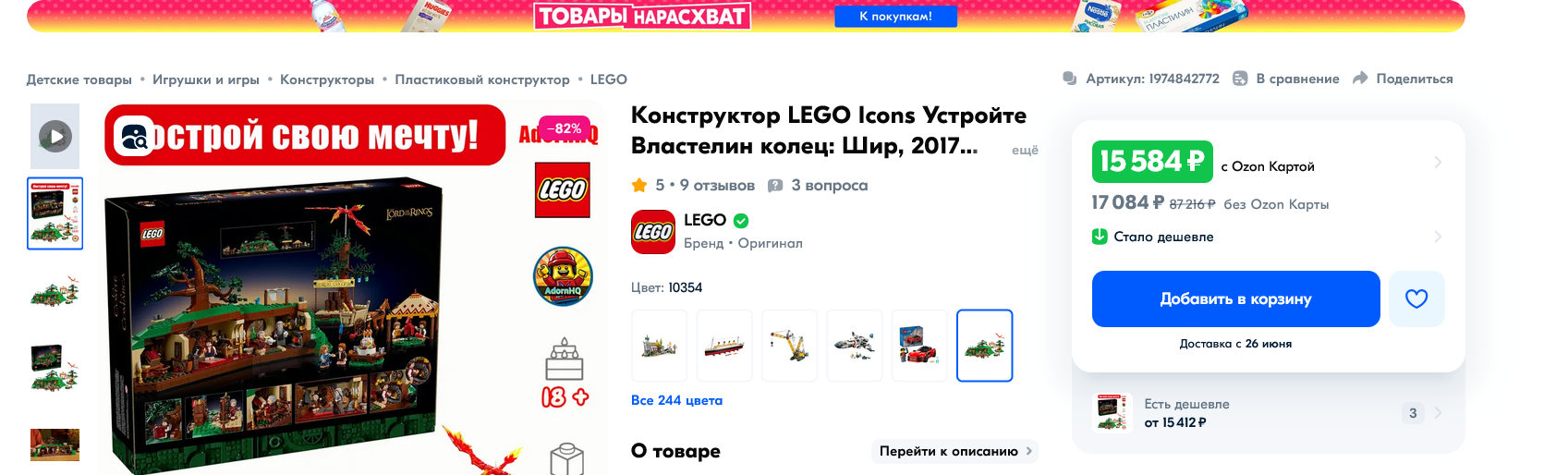The image size is (1568, 475).
Task: Open the 'Конструкторы' breadcrumb
Action: [x=327, y=79]
